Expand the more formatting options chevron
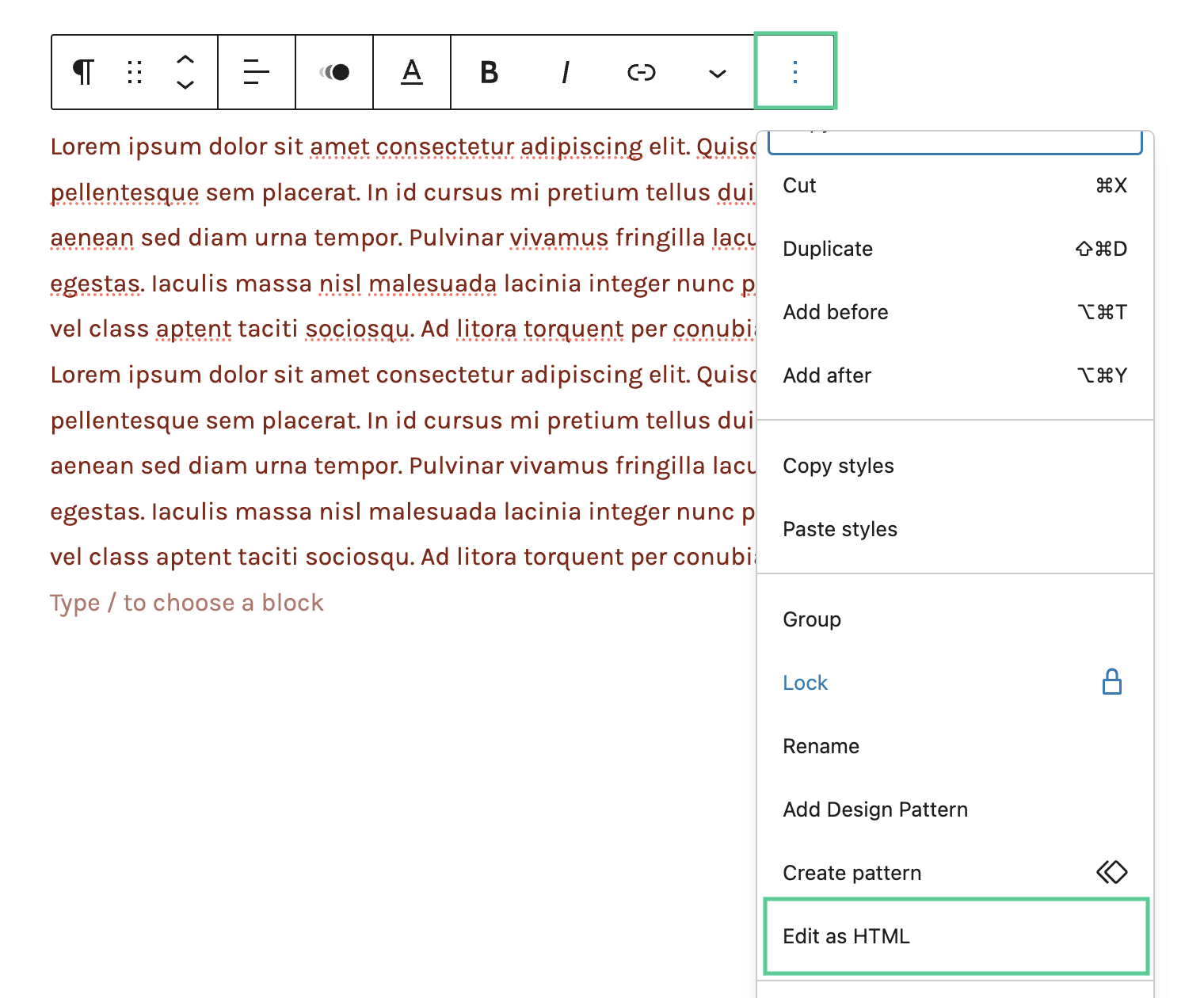This screenshot has height=998, width=1204. click(718, 73)
